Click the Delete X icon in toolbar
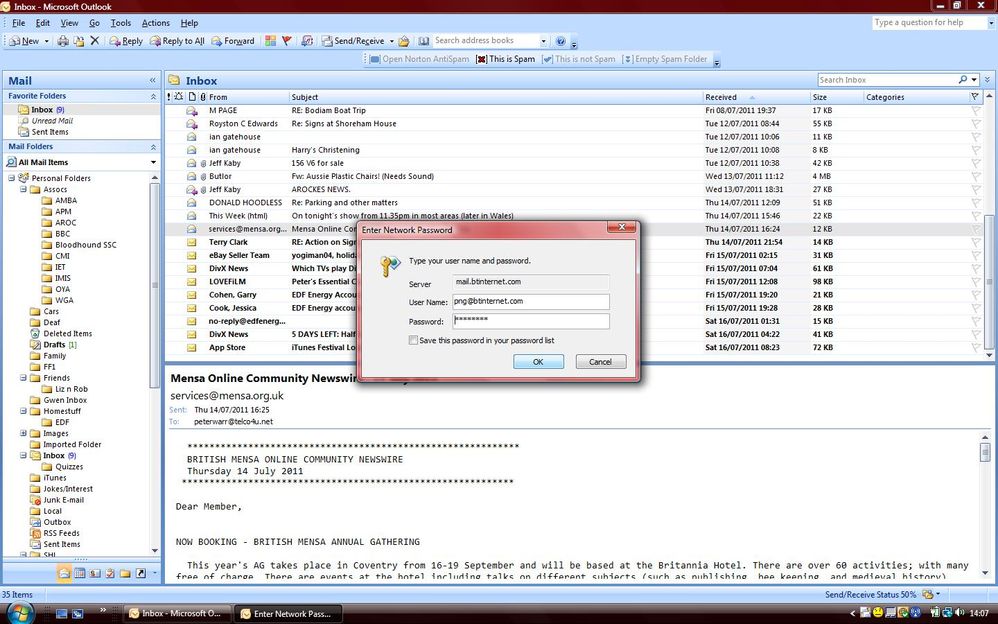 coord(94,41)
